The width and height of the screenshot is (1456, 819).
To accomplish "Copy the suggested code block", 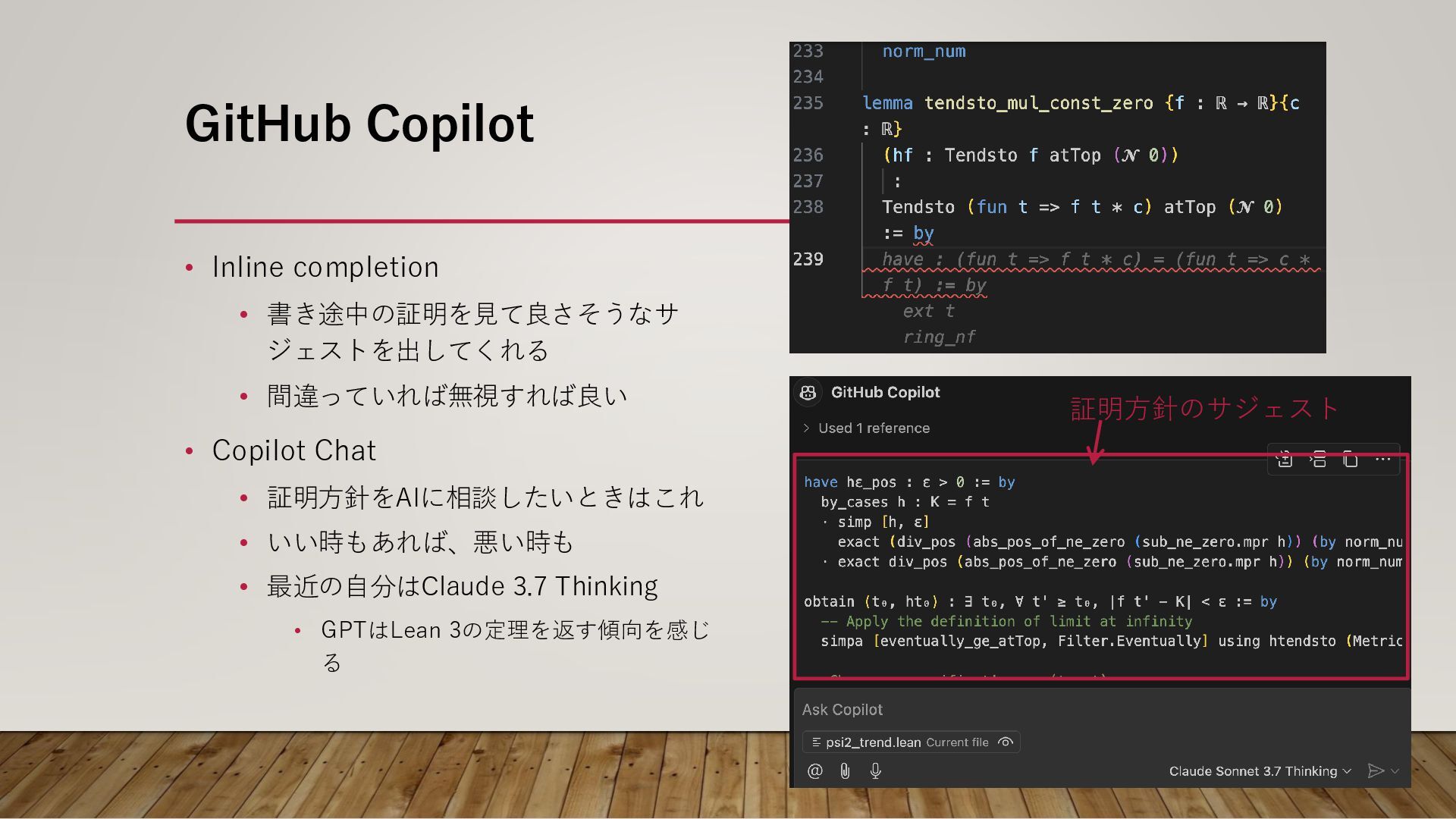I will tap(1351, 459).
